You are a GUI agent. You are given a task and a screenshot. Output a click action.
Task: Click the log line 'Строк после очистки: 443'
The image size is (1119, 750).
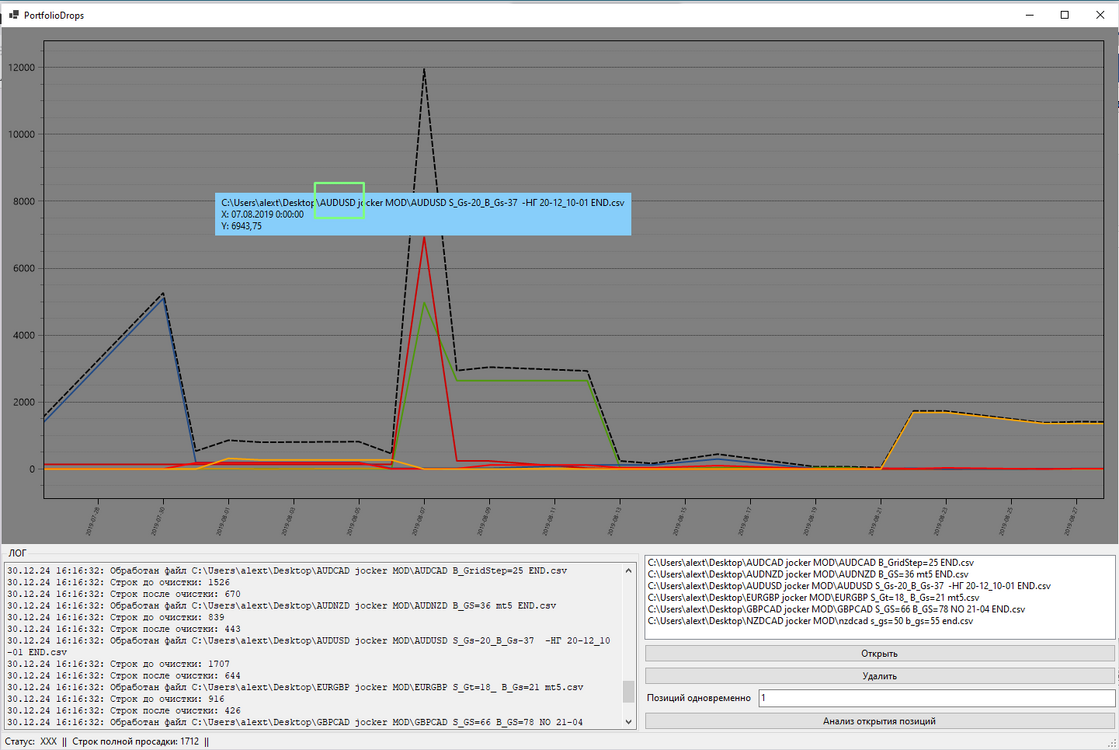[123, 629]
